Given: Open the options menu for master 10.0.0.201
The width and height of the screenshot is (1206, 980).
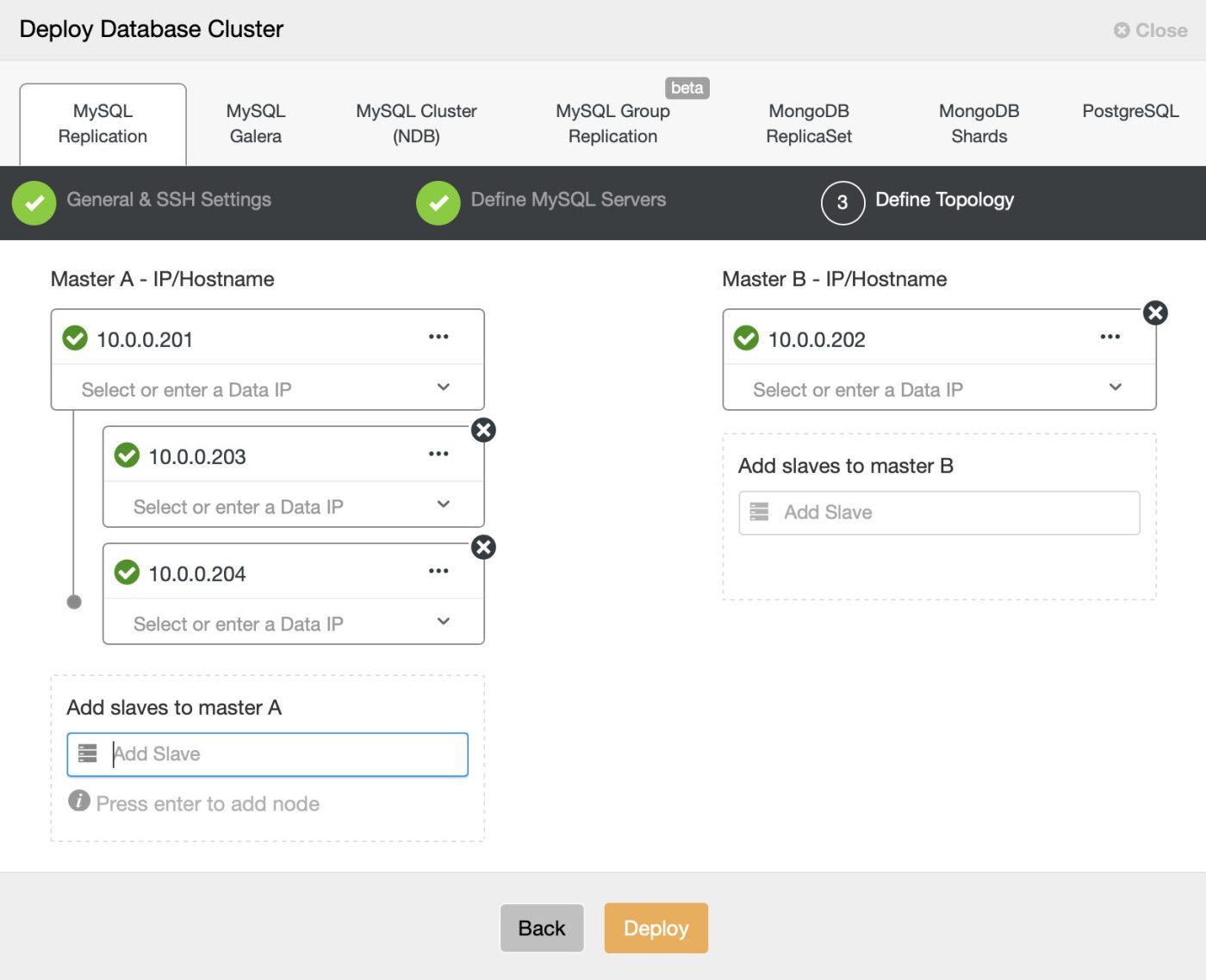Looking at the screenshot, I should [x=439, y=337].
